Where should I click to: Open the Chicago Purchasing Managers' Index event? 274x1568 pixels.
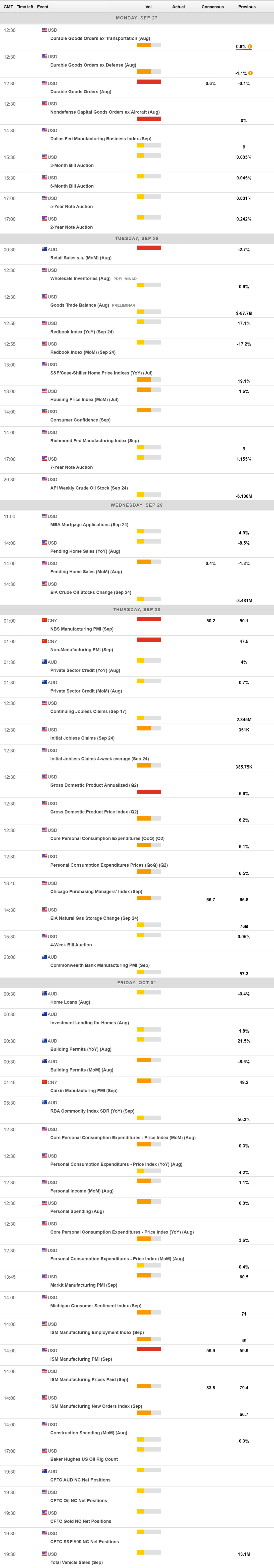[x=96, y=891]
